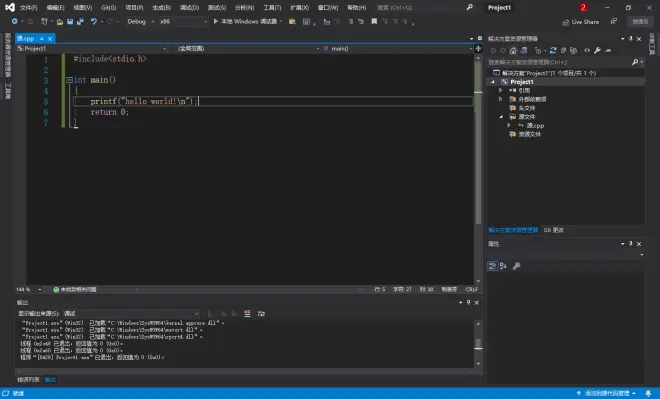Click the open file folder icon

click(x=60, y=21)
